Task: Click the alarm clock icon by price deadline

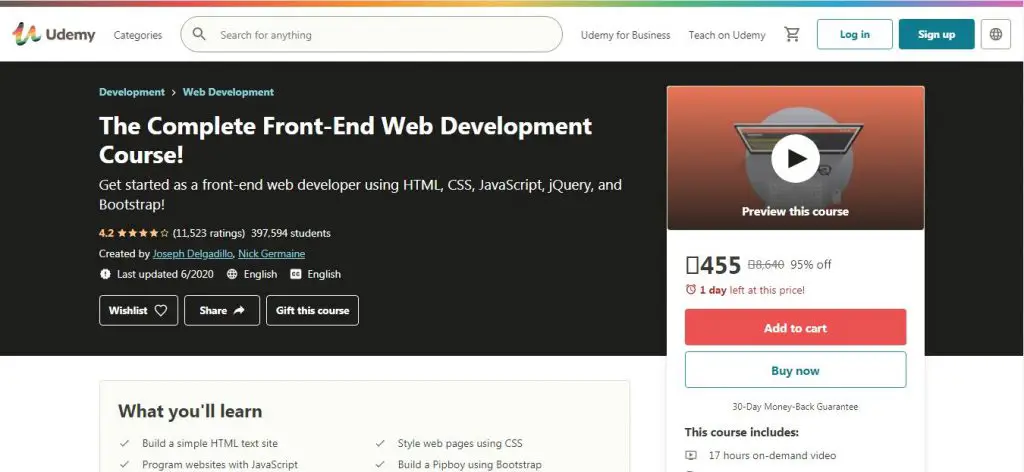Action: click(x=690, y=290)
